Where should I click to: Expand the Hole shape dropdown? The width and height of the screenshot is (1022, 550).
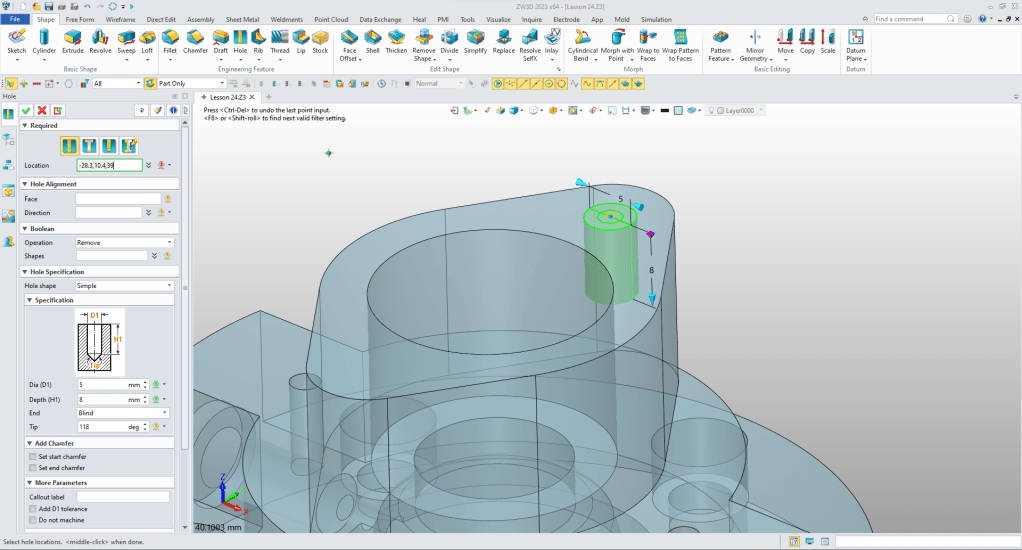click(125, 285)
